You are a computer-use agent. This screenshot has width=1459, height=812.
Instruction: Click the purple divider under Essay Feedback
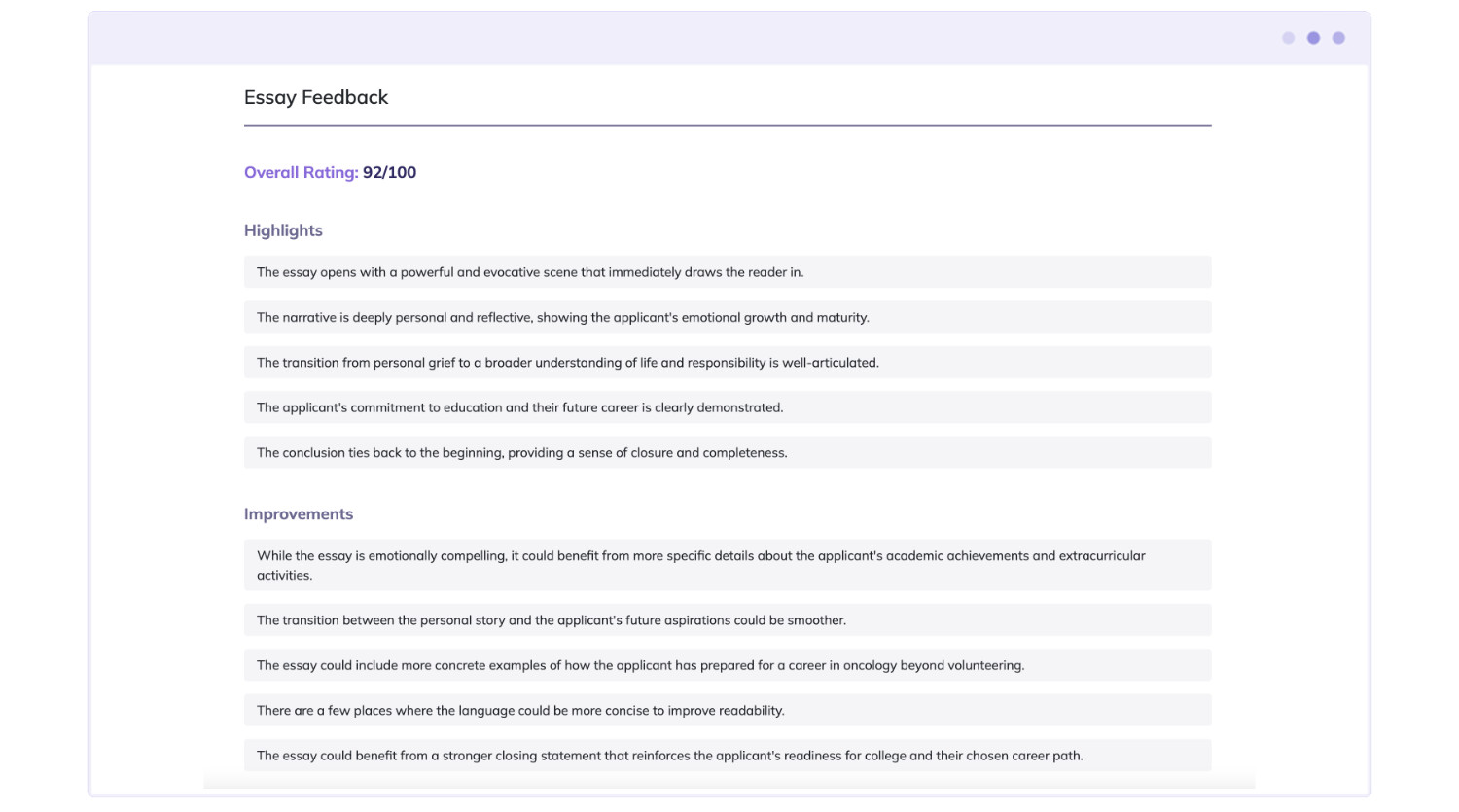[728, 126]
